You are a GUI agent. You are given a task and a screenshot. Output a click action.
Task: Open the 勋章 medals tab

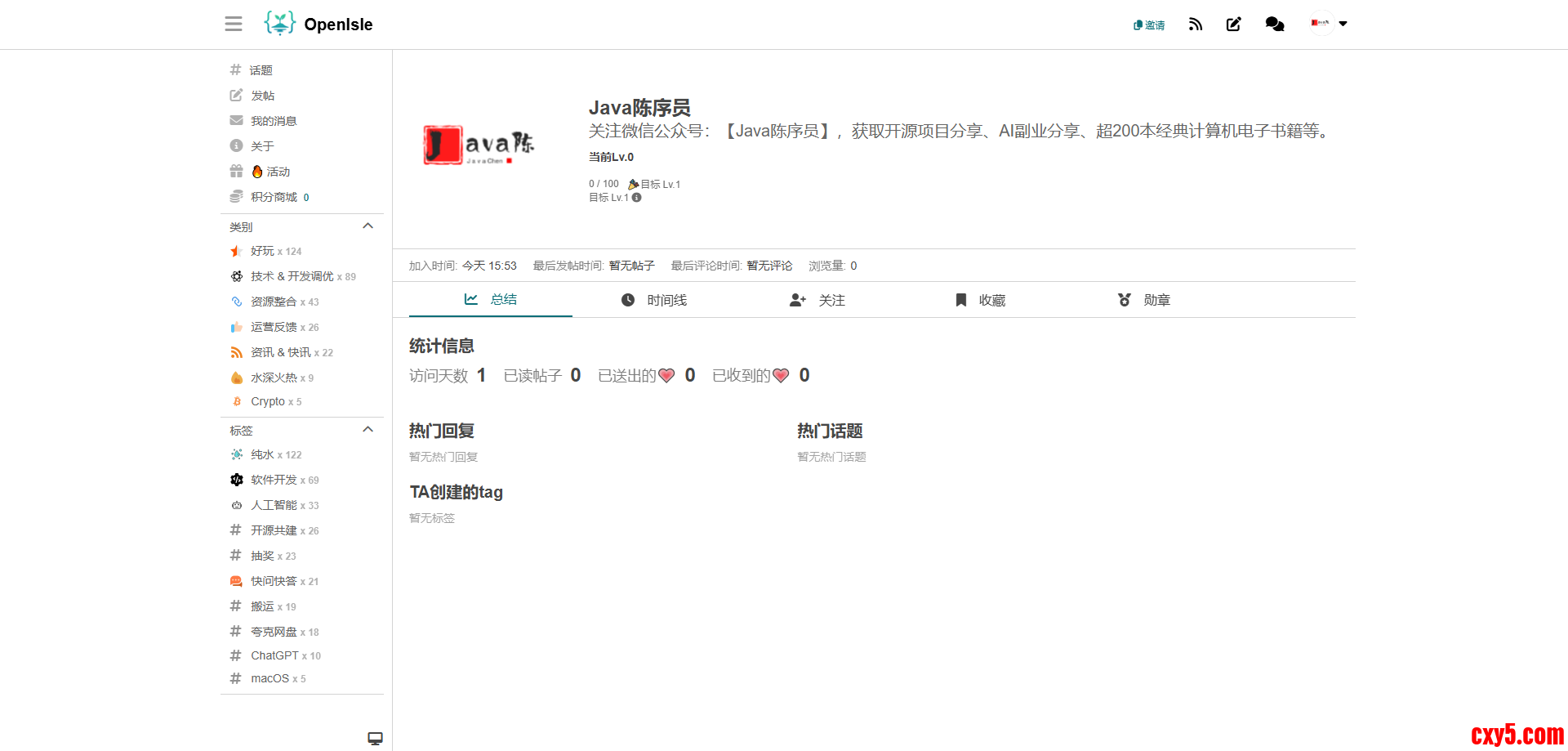(1144, 300)
